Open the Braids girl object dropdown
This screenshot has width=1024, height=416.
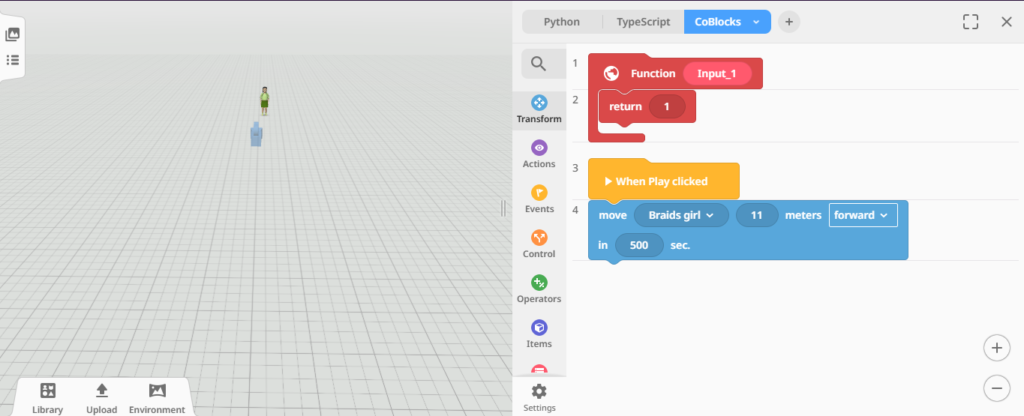tap(681, 215)
